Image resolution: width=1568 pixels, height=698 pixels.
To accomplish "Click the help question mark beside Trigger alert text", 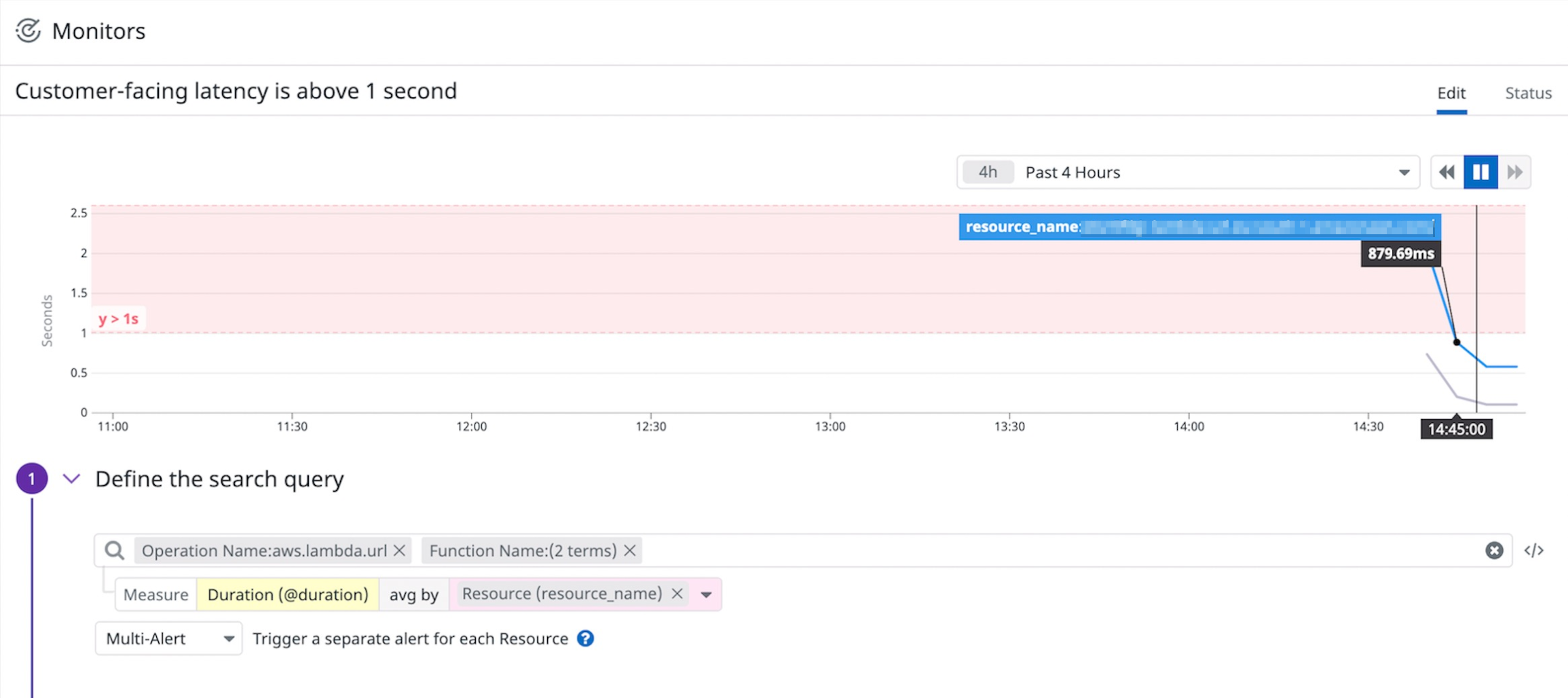I will [584, 638].
